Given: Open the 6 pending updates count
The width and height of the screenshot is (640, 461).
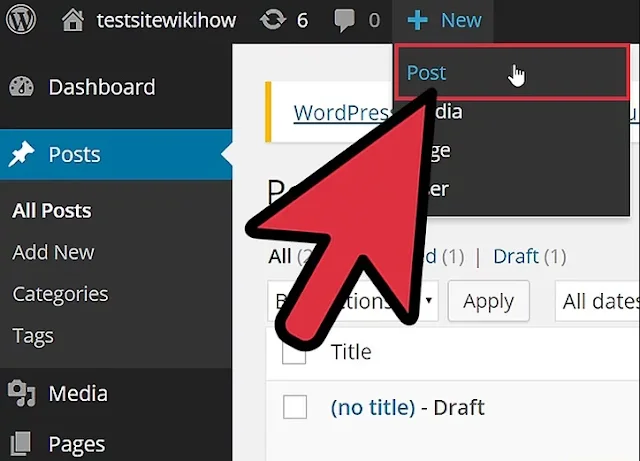Looking at the screenshot, I should point(302,20).
